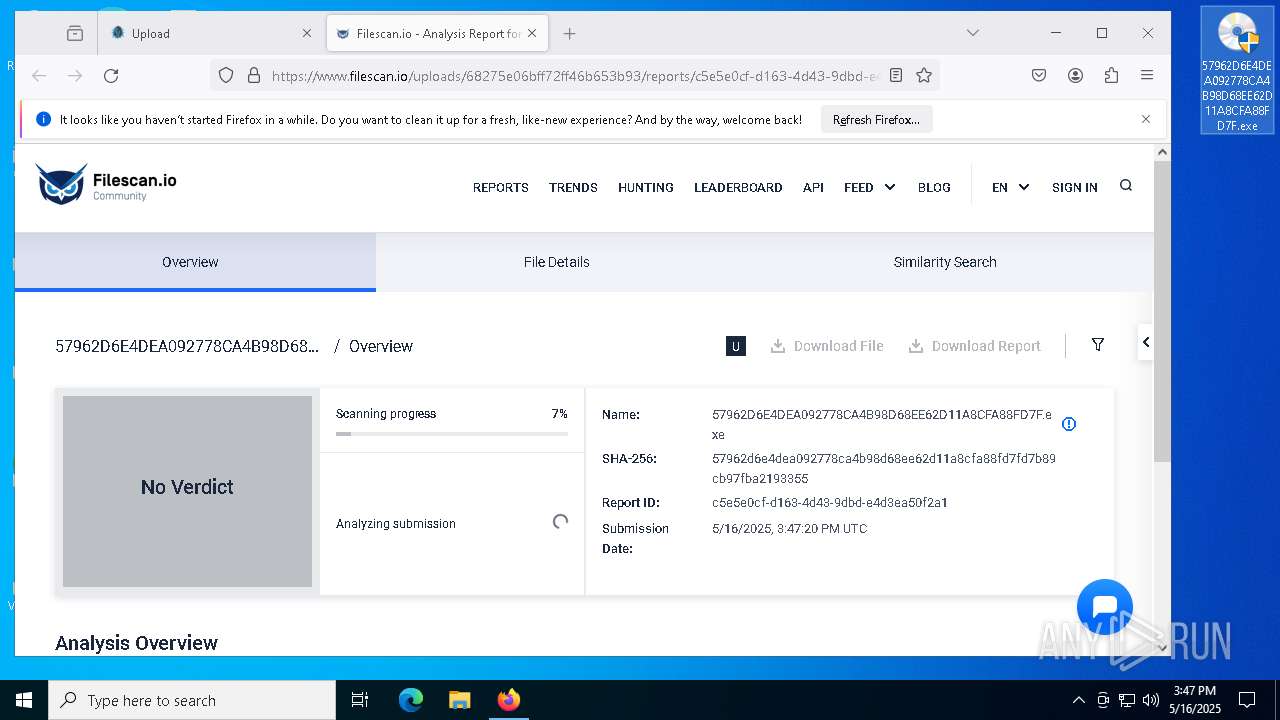Click the info icon beside file name
The image size is (1280, 720).
(1069, 424)
